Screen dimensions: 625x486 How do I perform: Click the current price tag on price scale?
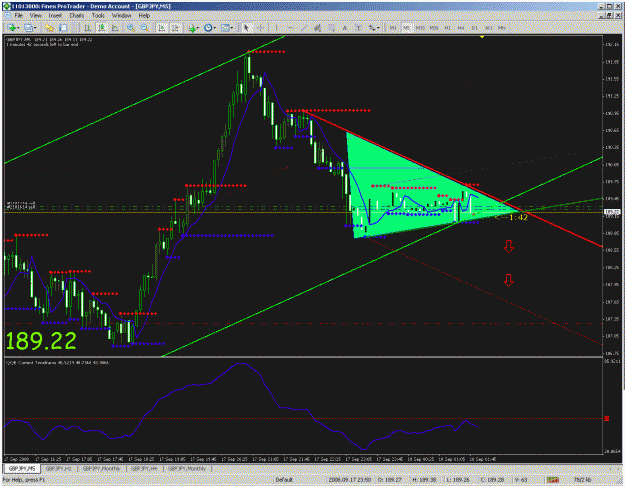611,212
